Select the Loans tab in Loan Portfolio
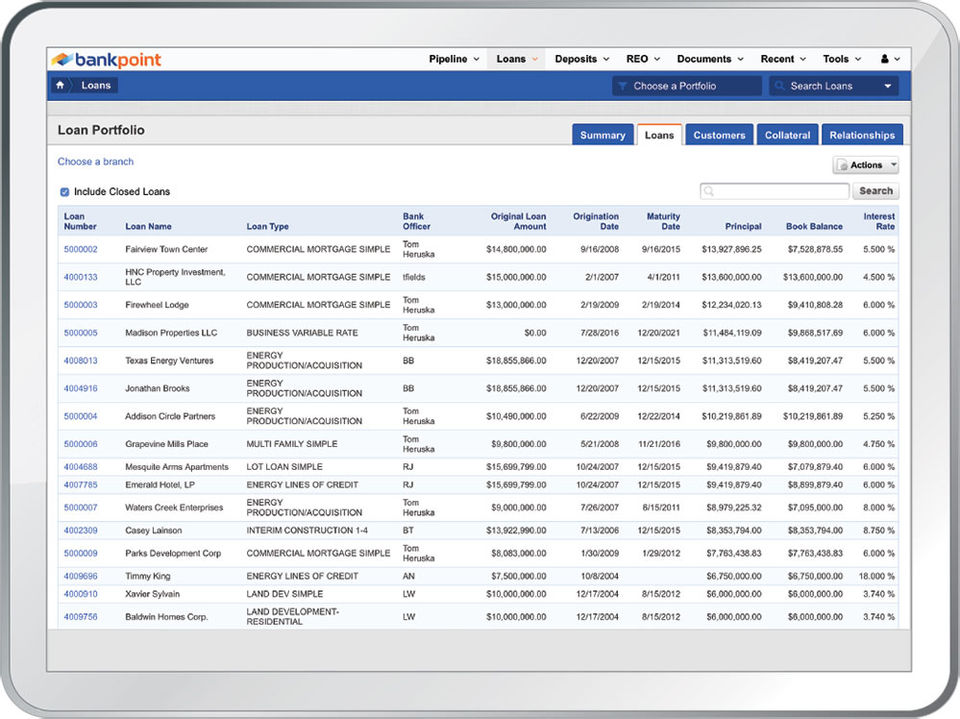The height and width of the screenshot is (719, 960). (x=659, y=135)
